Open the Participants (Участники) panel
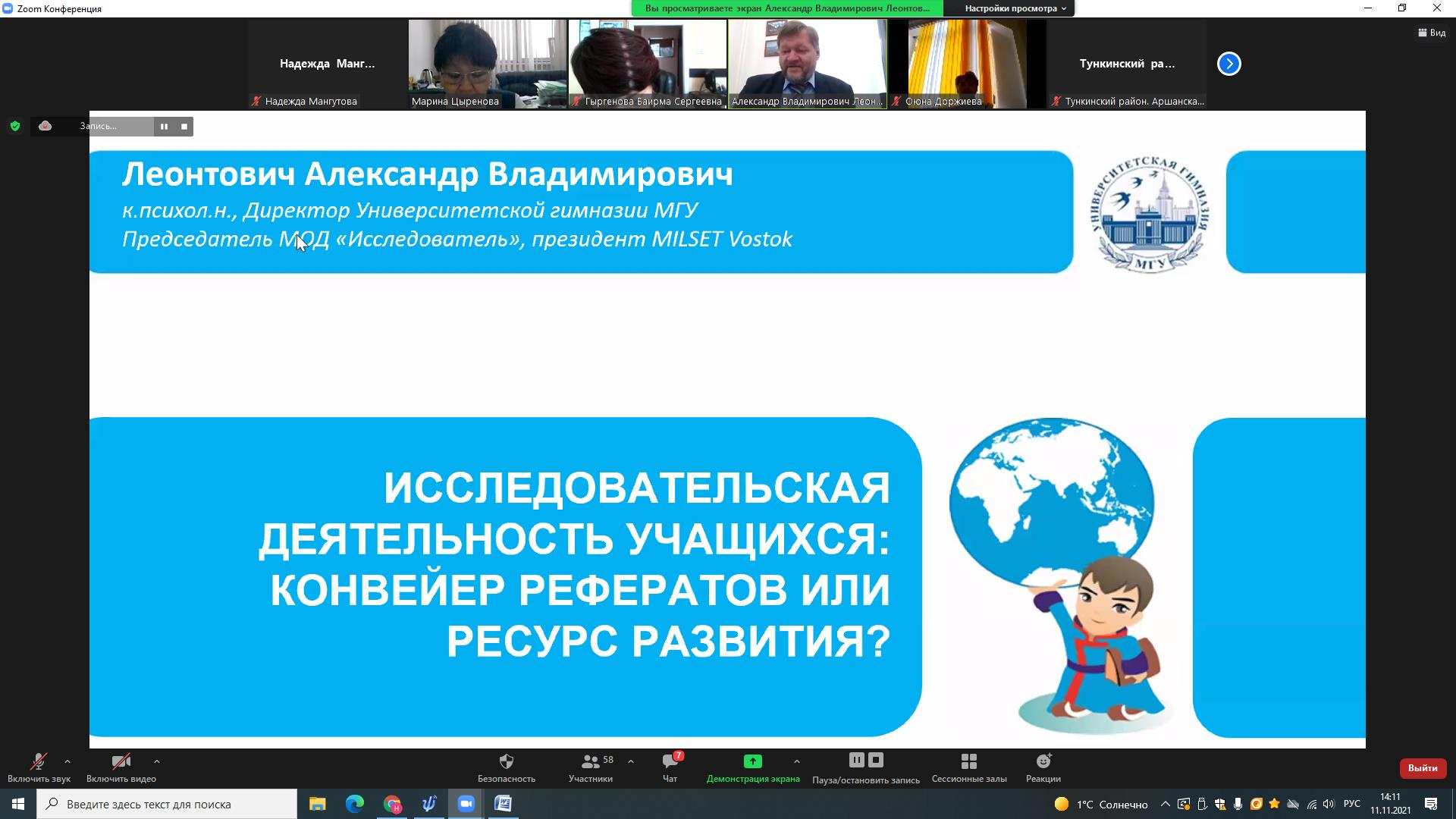The image size is (1456, 819). tap(591, 761)
